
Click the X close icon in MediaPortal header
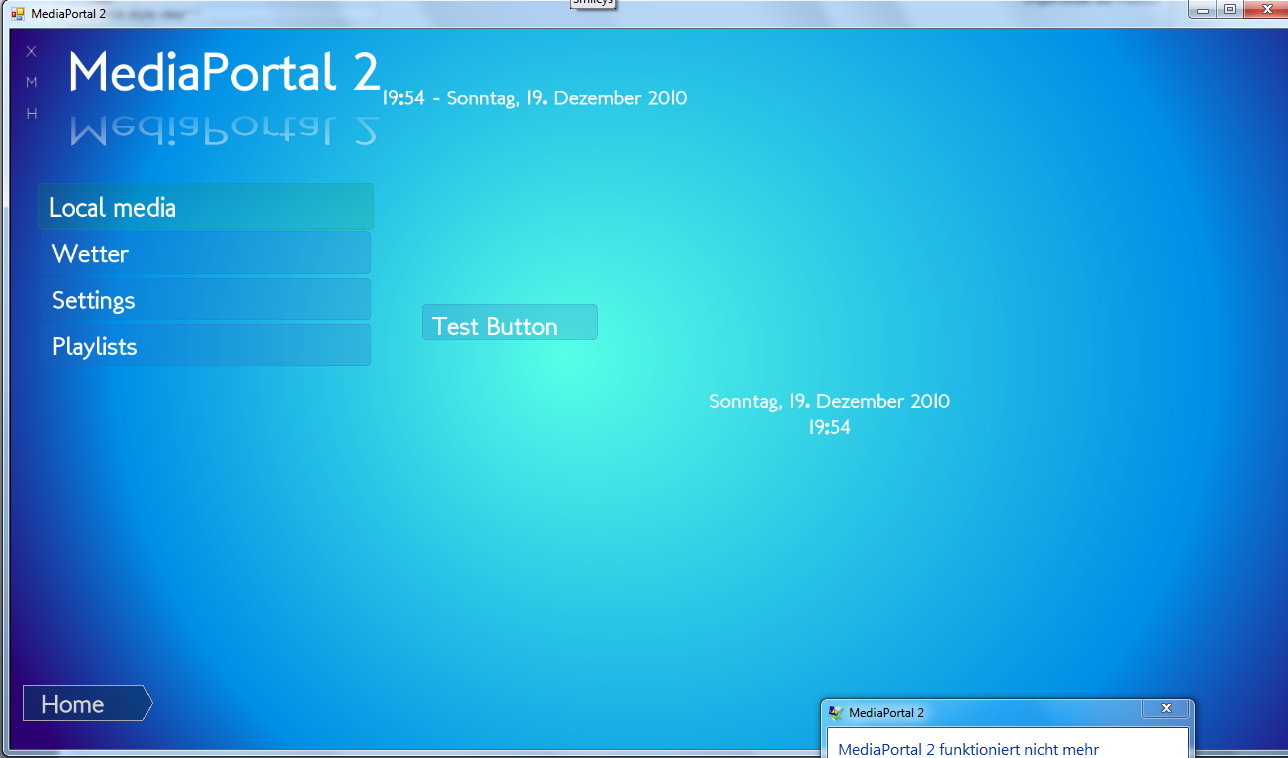click(32, 52)
